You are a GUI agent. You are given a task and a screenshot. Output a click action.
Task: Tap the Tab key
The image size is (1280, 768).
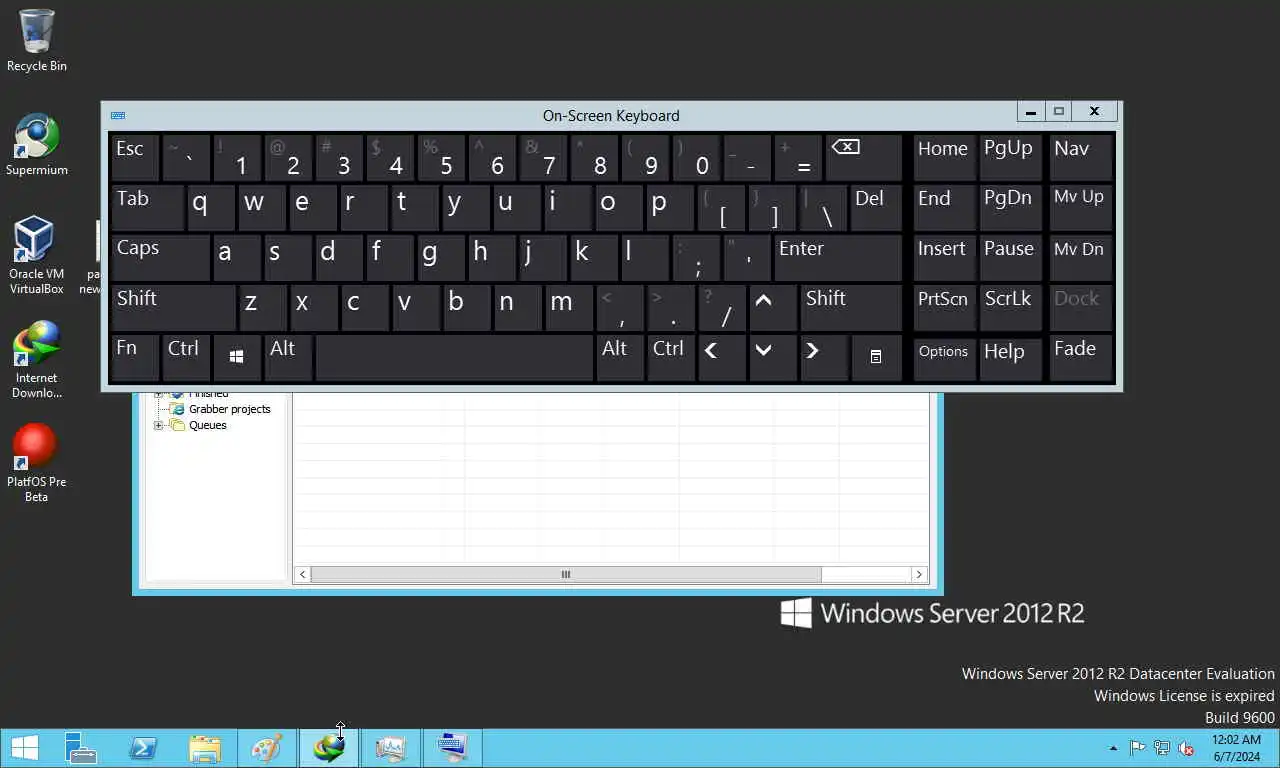tap(147, 208)
